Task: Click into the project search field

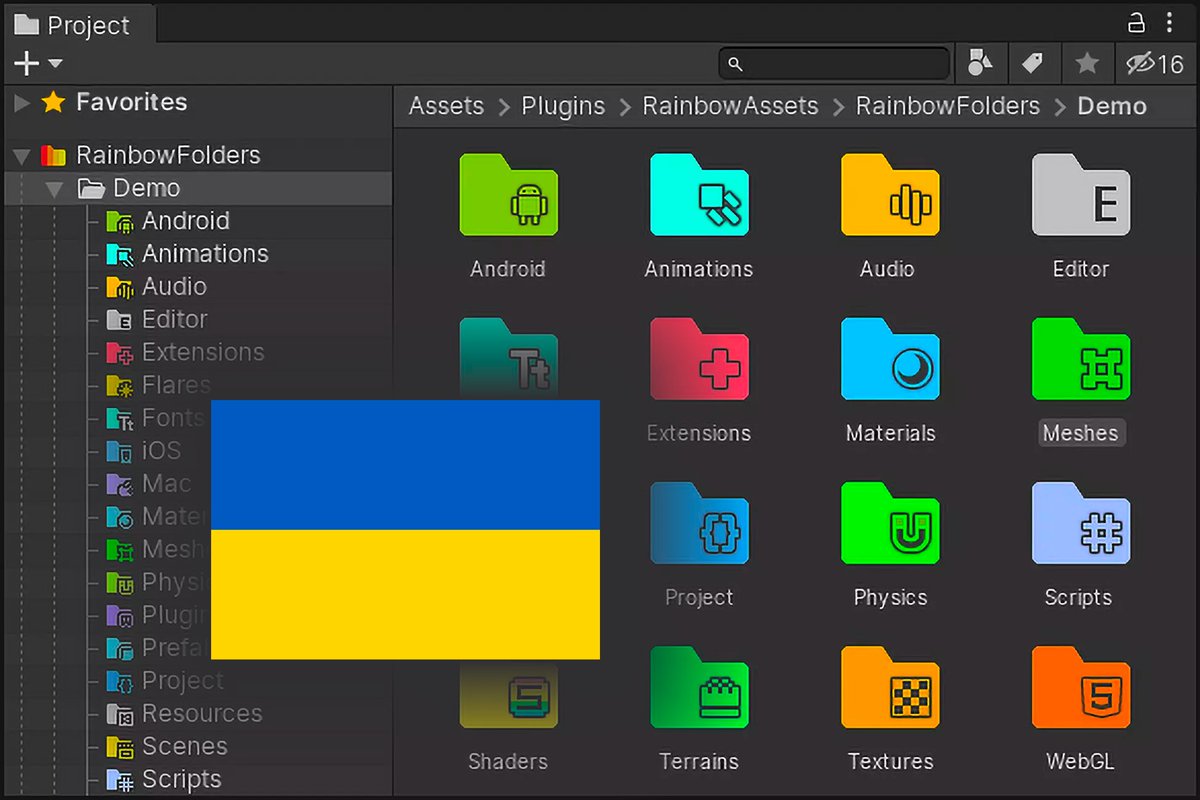Action: pos(834,64)
